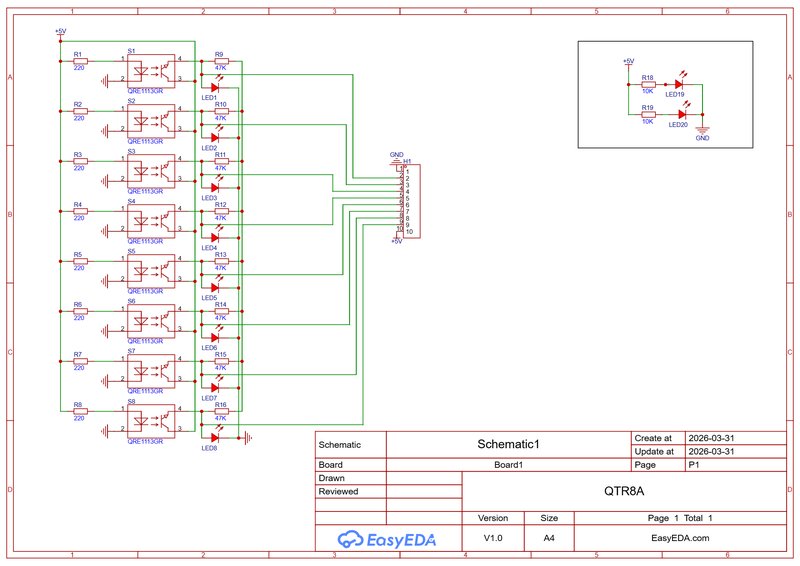The image size is (800, 566).
Task: Select the S1 reflective sensor symbol
Action: [151, 71]
